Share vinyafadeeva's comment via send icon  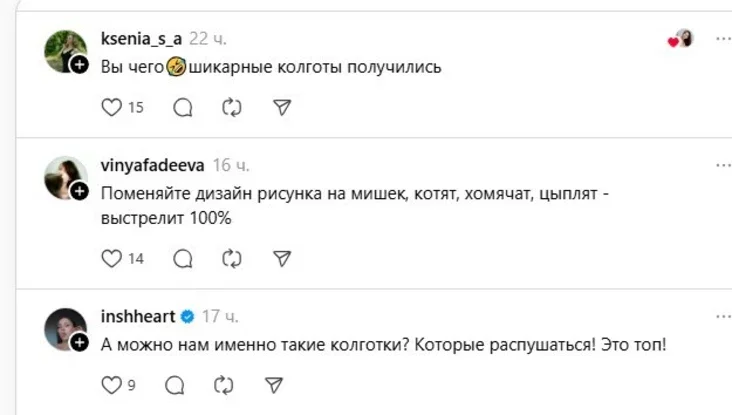[x=282, y=258]
